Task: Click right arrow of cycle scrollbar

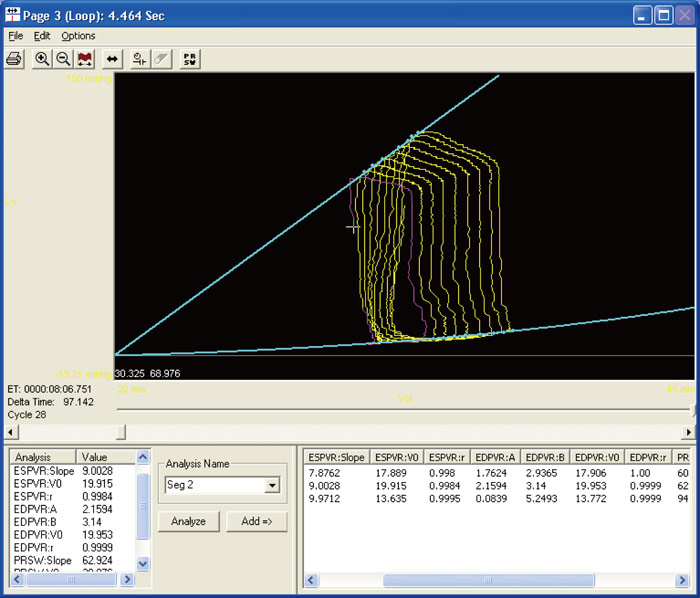Action: (x=688, y=432)
